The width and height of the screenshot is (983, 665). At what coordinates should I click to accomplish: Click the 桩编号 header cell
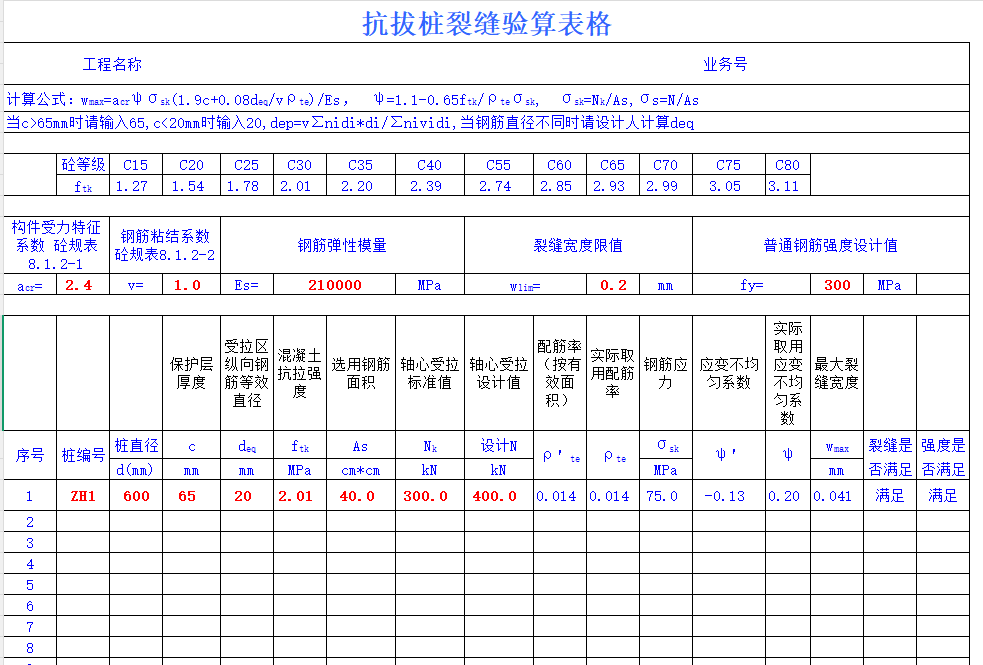[x=83, y=456]
